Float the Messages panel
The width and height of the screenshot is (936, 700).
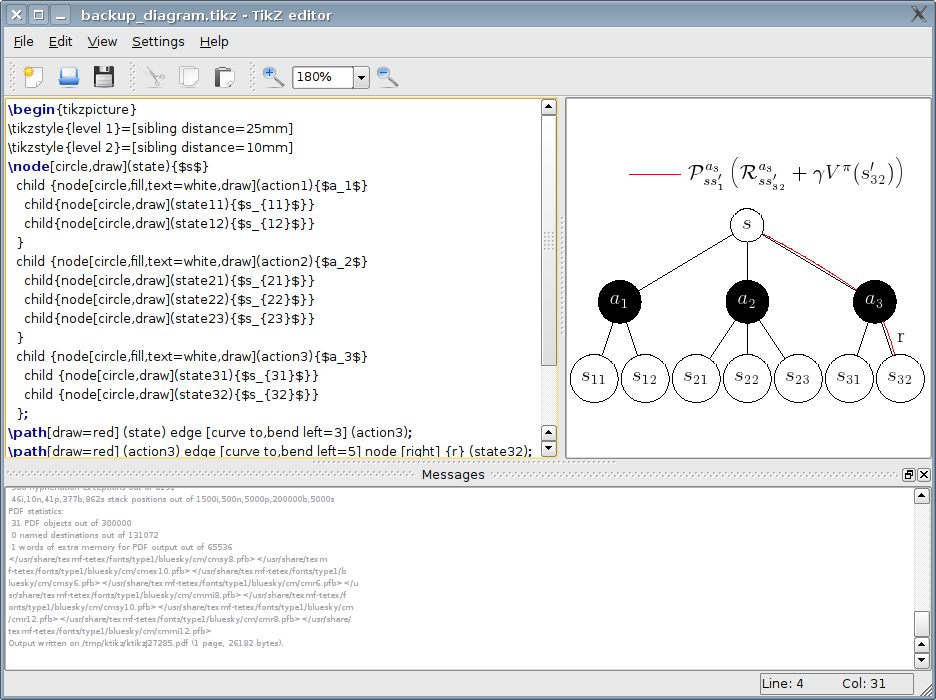tap(908, 475)
